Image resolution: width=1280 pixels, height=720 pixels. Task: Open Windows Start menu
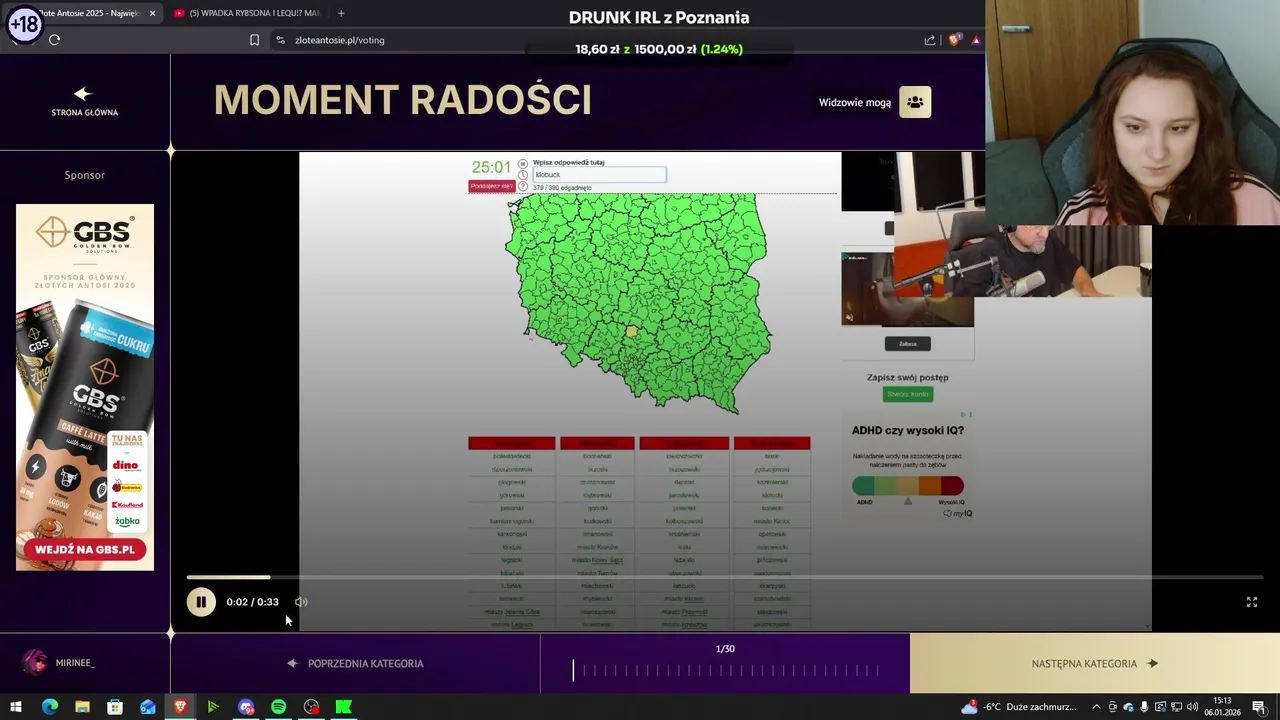click(x=16, y=707)
